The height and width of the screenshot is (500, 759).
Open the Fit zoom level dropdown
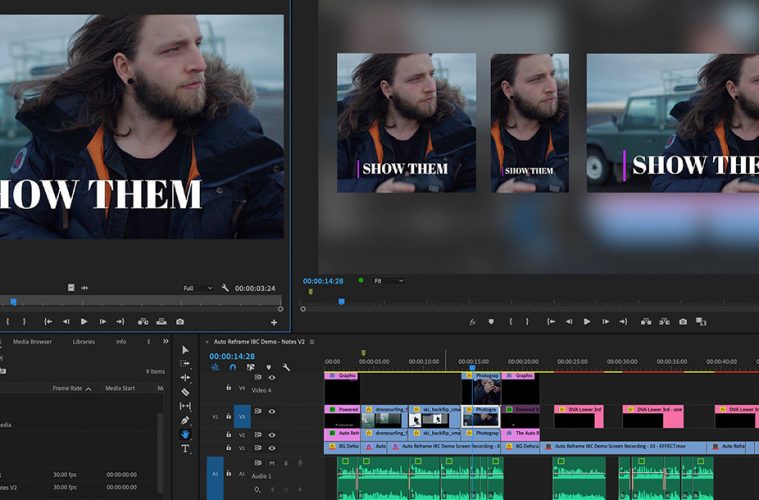click(390, 281)
